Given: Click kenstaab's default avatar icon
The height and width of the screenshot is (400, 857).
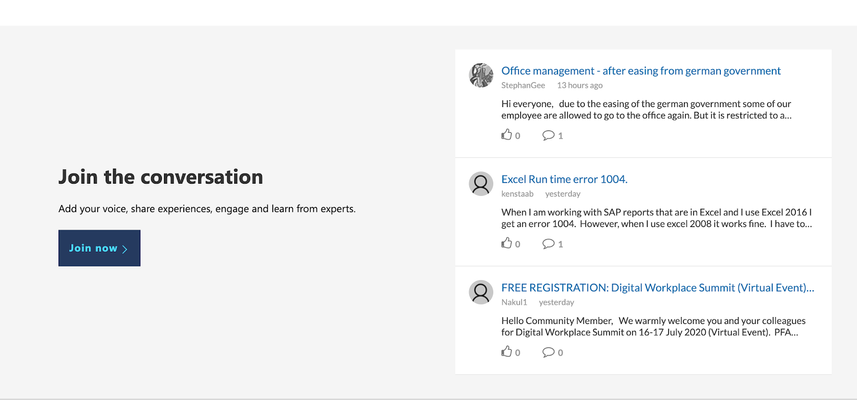Looking at the screenshot, I should (481, 184).
